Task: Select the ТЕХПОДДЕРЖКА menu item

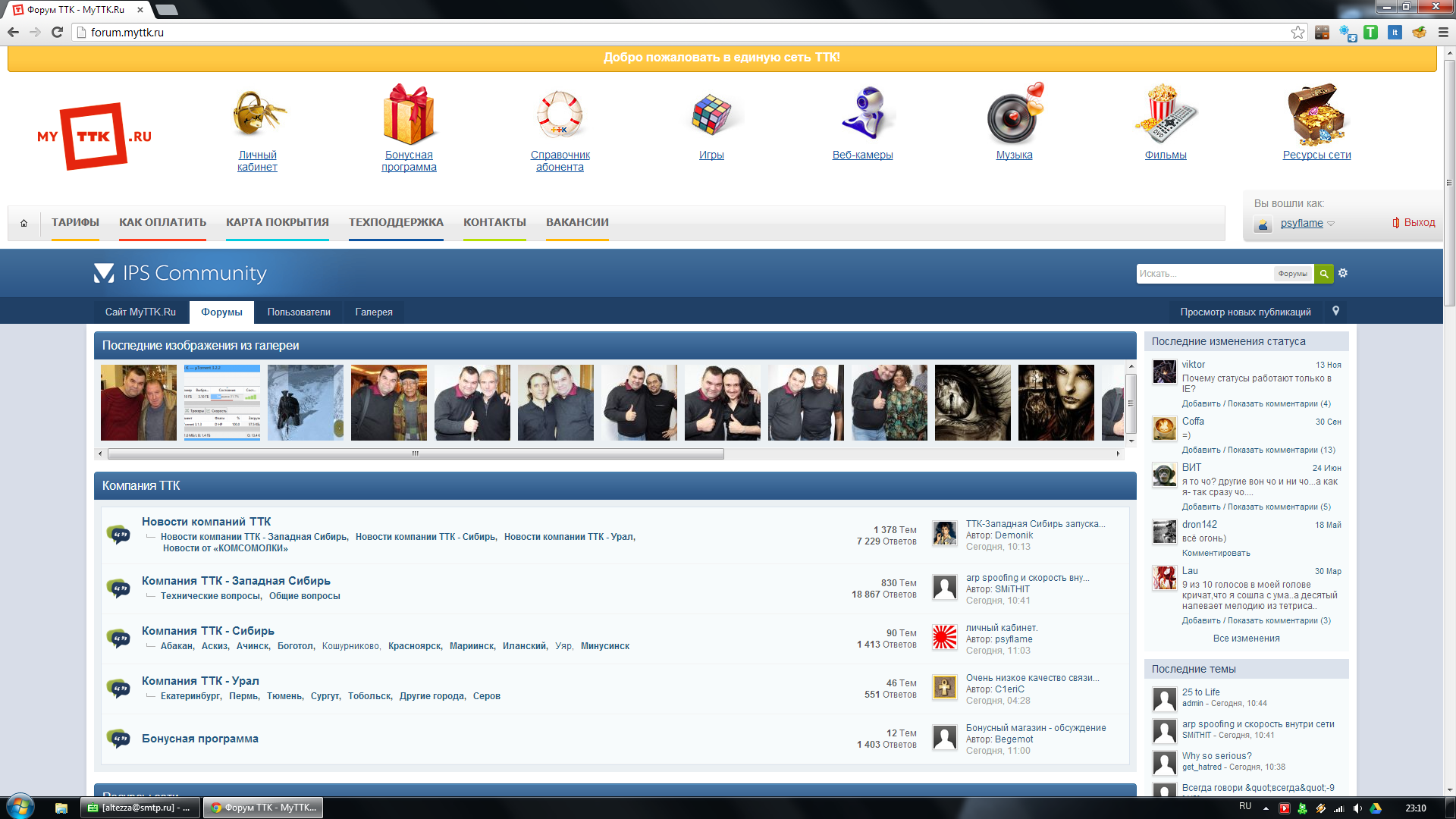Action: pos(396,223)
